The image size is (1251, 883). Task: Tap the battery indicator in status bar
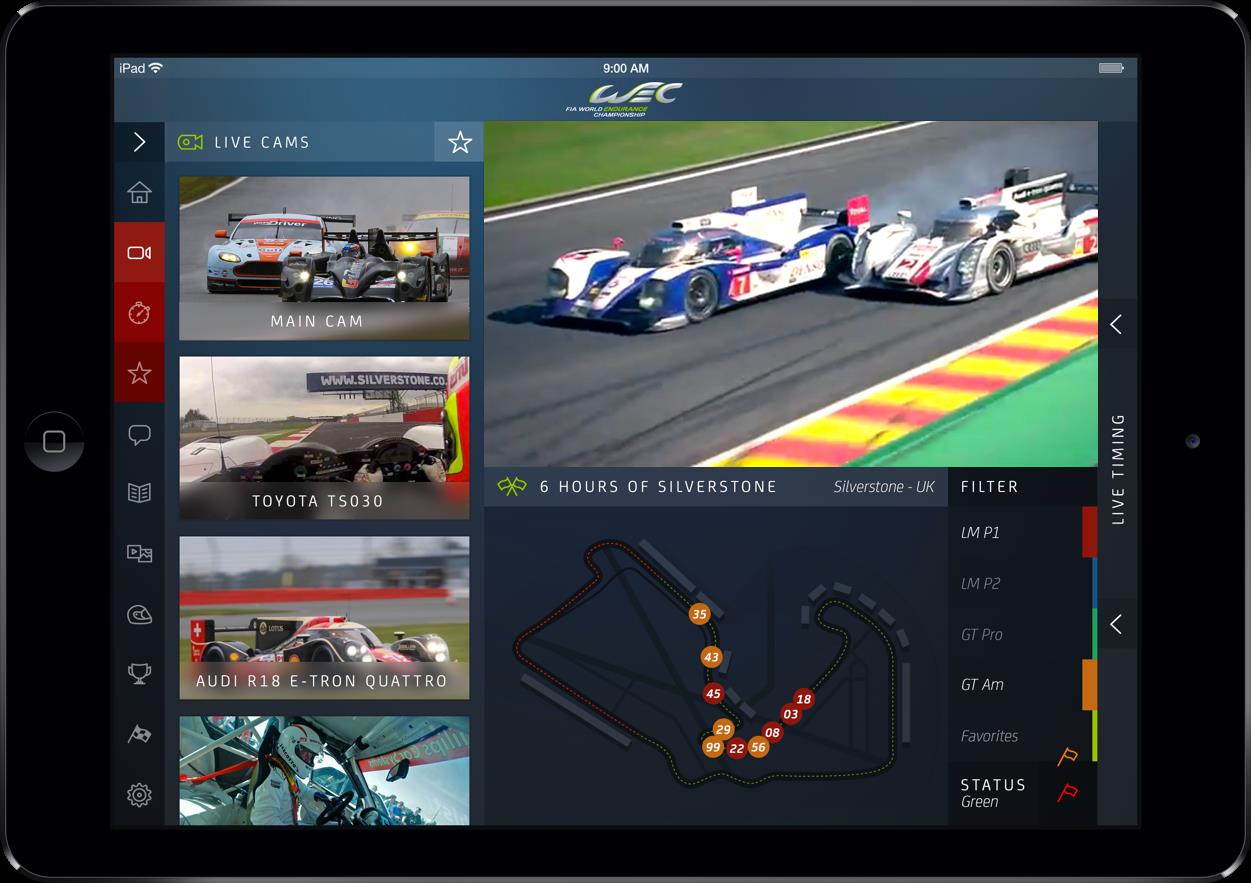1111,68
